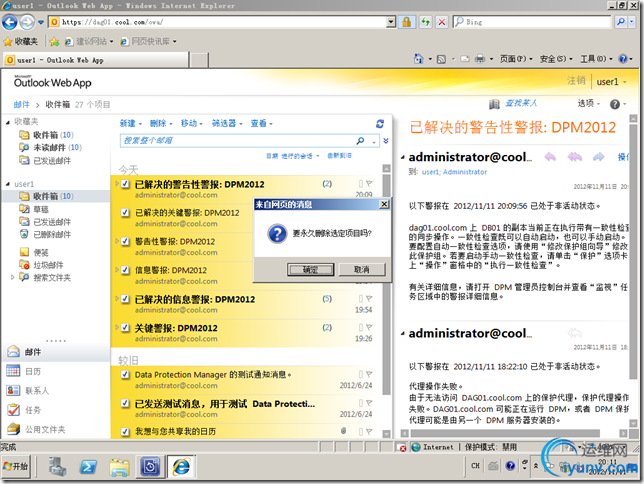
Task: Open the 页面(P) menu in IE command bar
Action: [x=516, y=59]
